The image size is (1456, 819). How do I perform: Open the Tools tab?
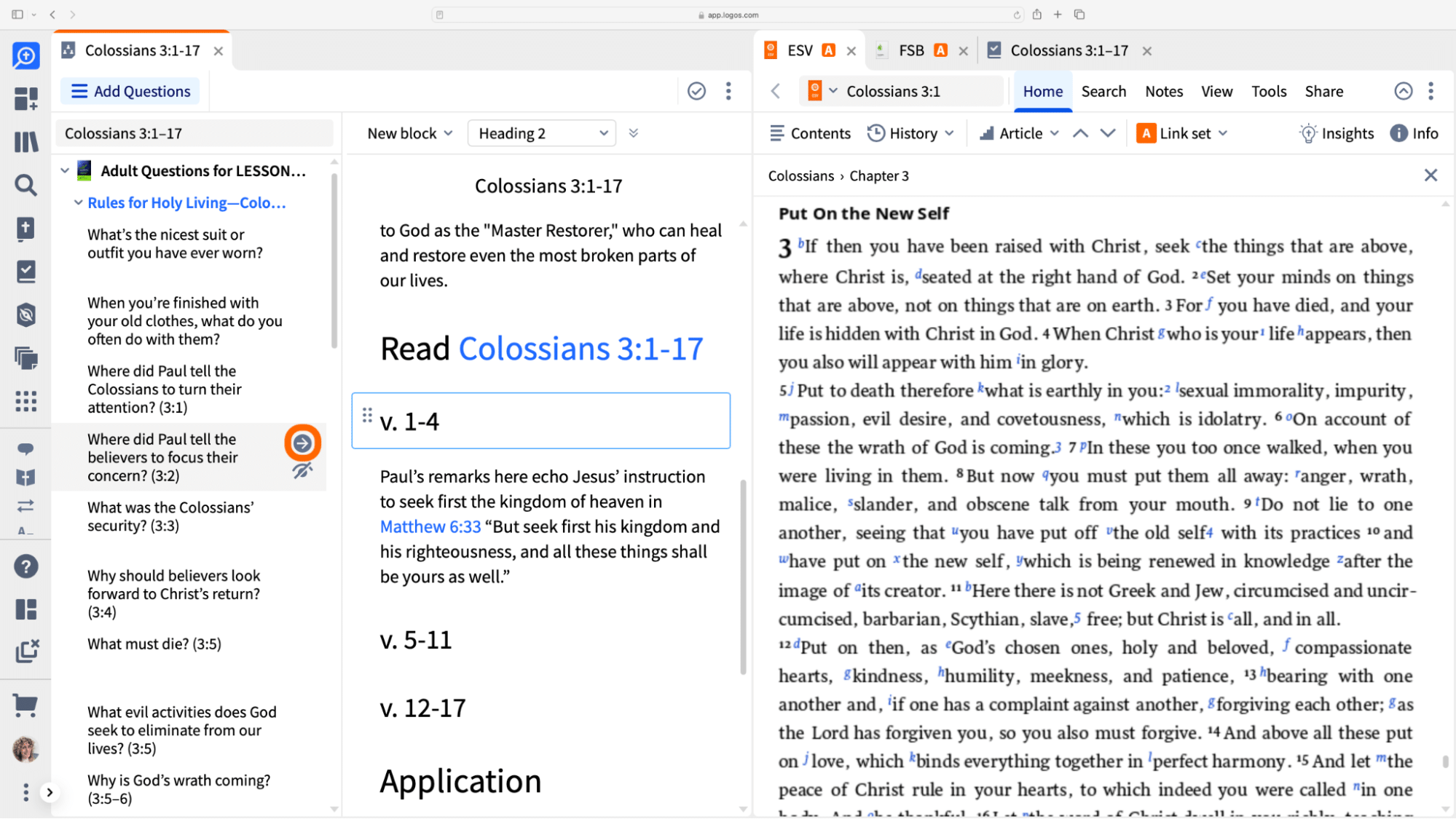click(x=1269, y=91)
